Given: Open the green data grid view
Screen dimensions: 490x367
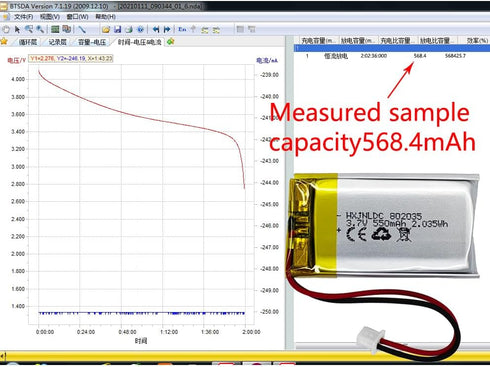Looking at the screenshot, I should [55, 29].
